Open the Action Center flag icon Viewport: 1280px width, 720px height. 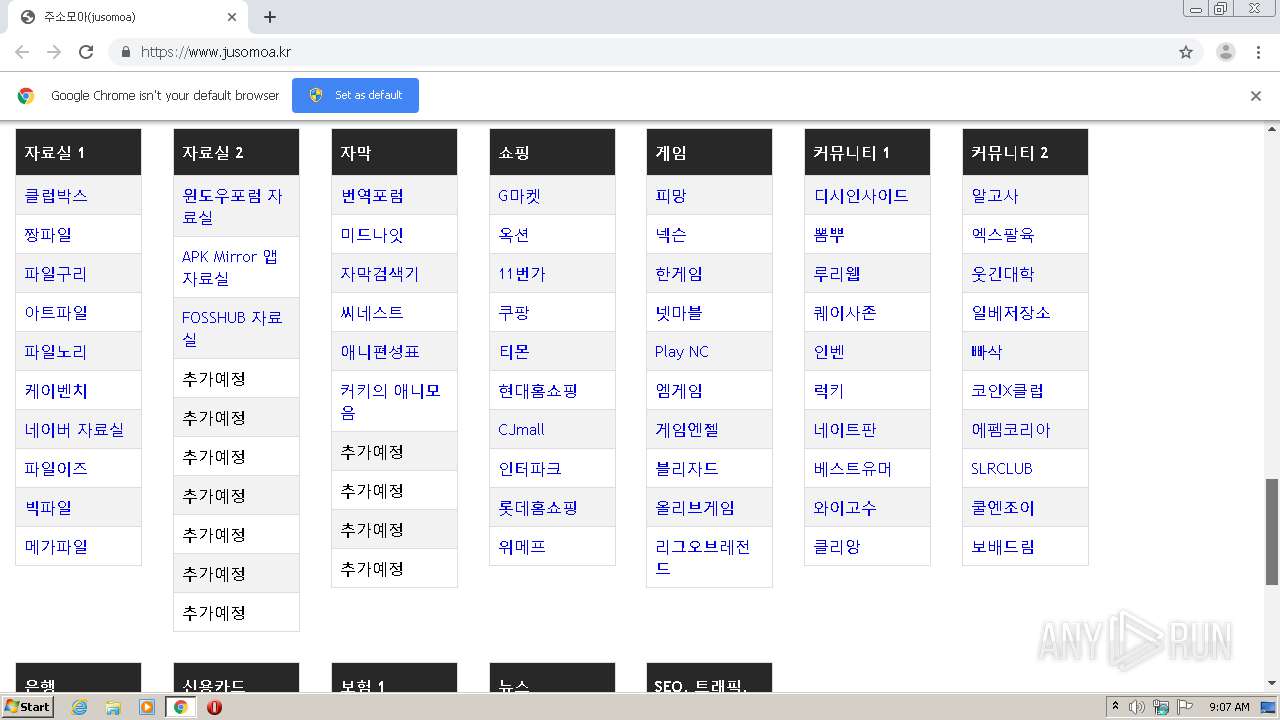click(x=1185, y=707)
